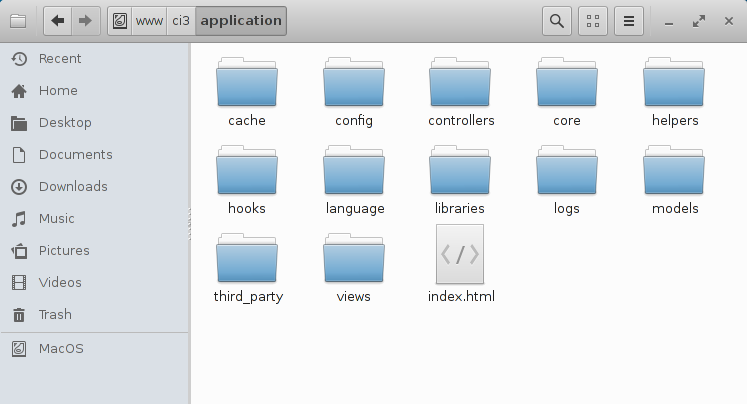Viewport: 747px width, 404px height.
Task: Select the MacOS drive in sidebar
Action: coord(60,349)
